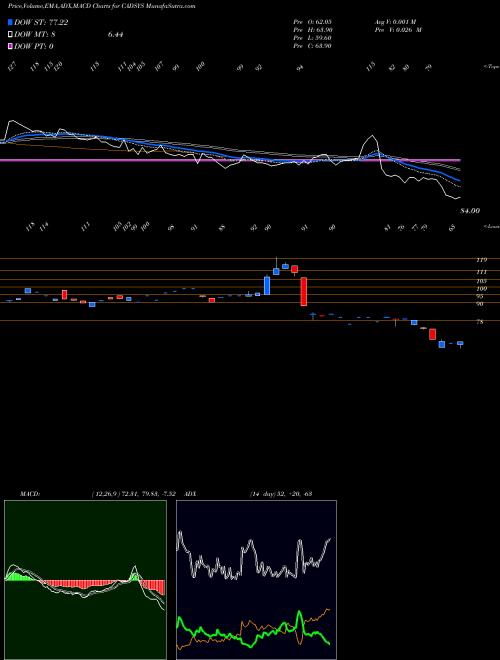Click the MACD label above the indicator panel

click(x=29, y=493)
